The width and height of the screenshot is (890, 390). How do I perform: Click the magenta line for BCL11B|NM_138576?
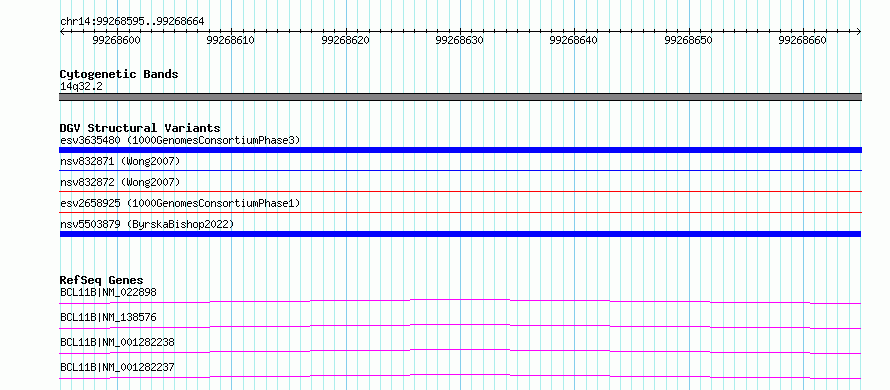(x=460, y=326)
